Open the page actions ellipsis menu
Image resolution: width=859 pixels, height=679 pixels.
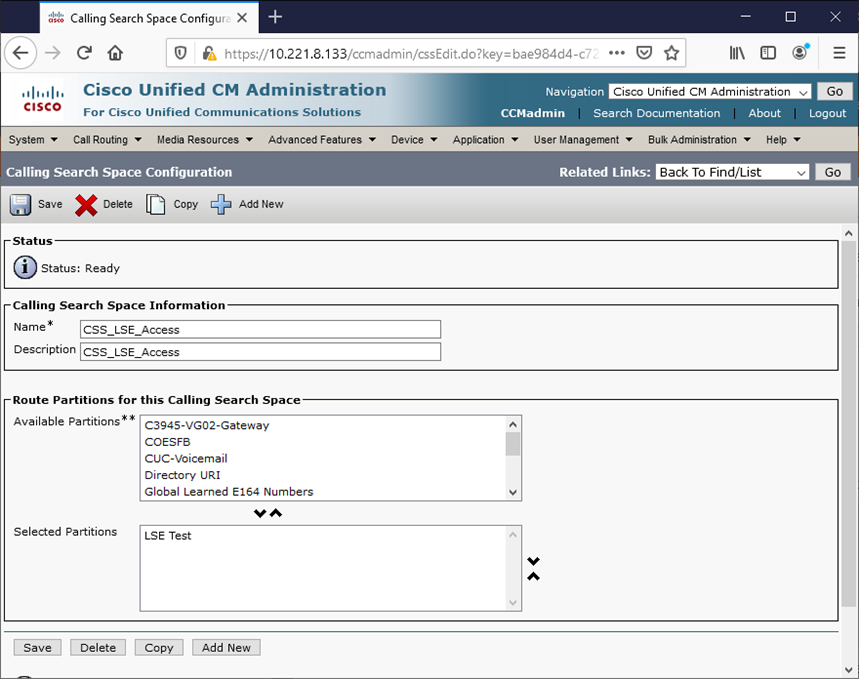(617, 53)
